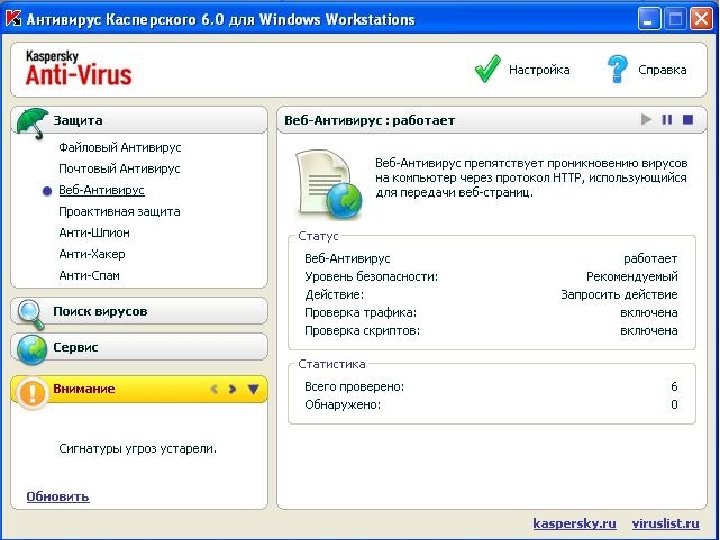Open Настройка via the green checkmark icon

coord(487,69)
